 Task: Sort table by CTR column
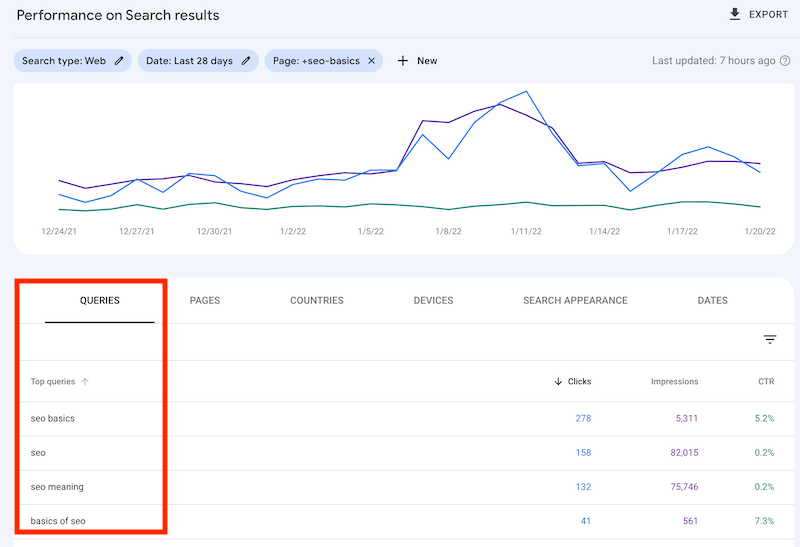pos(765,382)
